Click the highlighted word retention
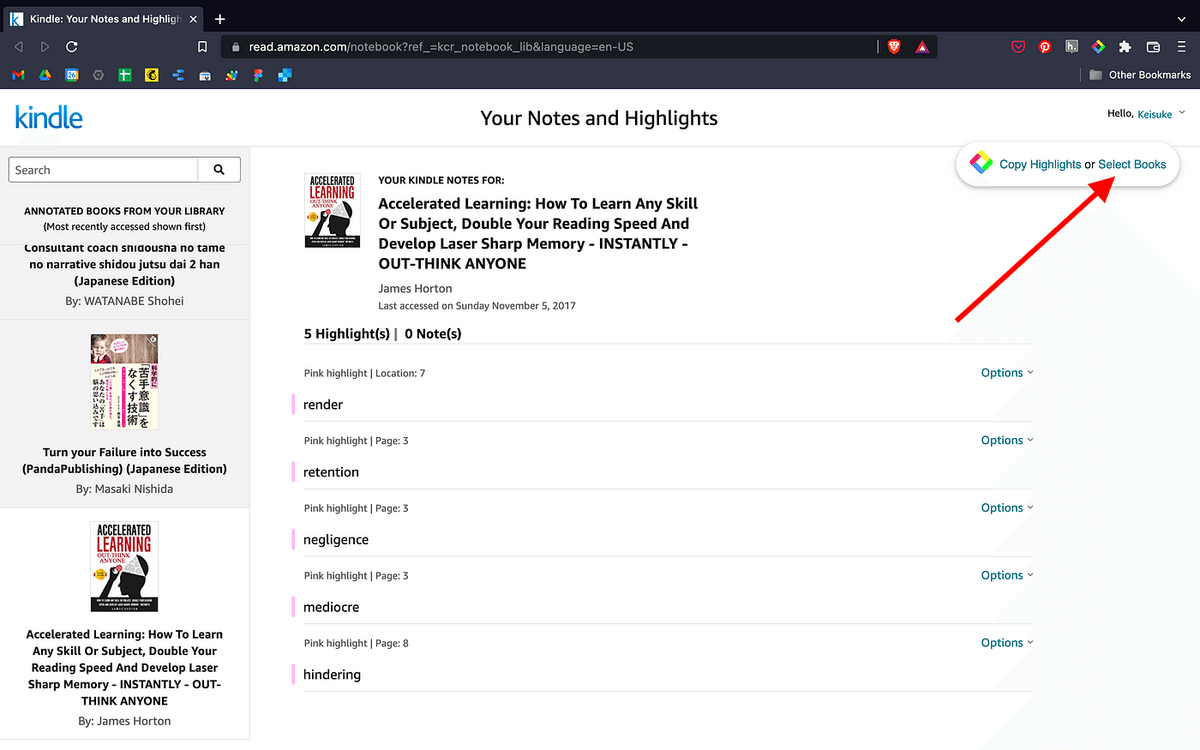The width and height of the screenshot is (1200, 750). pos(331,472)
